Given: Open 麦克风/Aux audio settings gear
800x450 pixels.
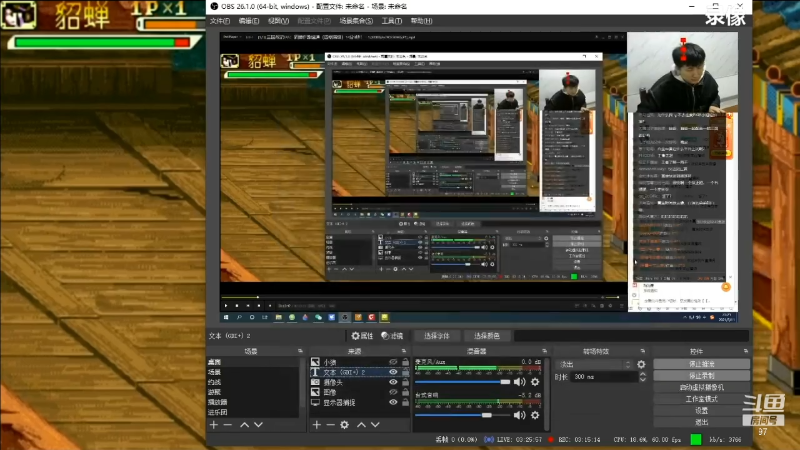Looking at the screenshot, I should pos(535,382).
